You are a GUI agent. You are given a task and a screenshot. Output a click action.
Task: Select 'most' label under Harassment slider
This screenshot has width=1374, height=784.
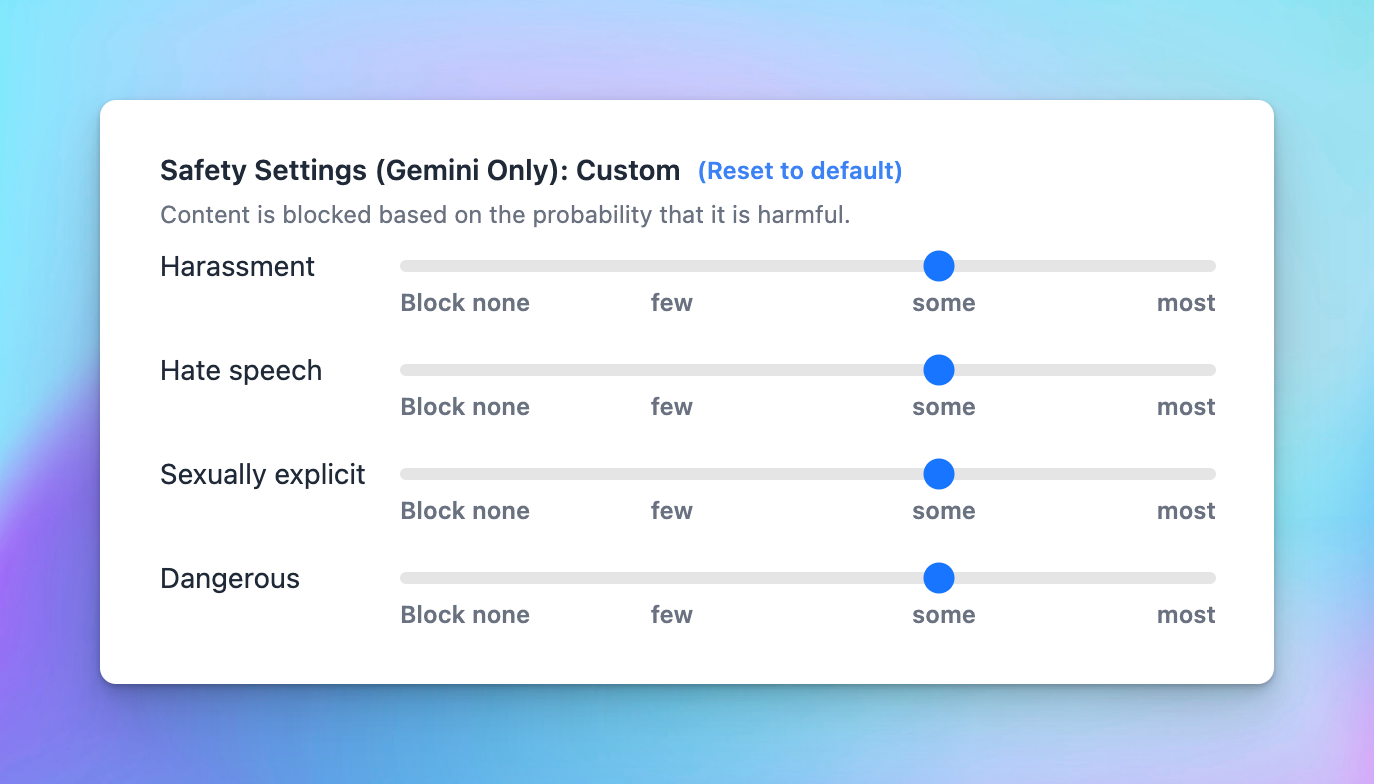[1186, 303]
